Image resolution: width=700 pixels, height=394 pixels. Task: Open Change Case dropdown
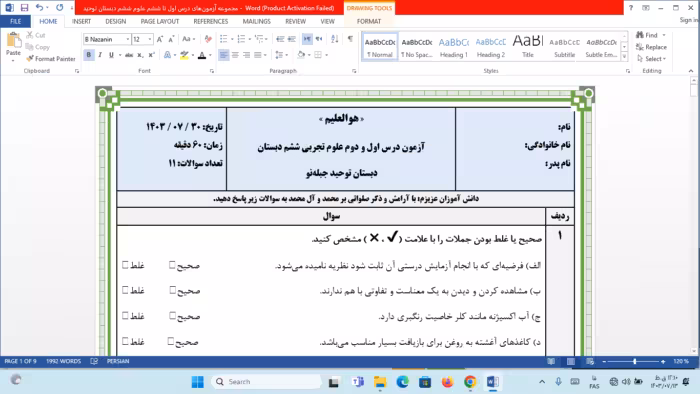[189, 39]
